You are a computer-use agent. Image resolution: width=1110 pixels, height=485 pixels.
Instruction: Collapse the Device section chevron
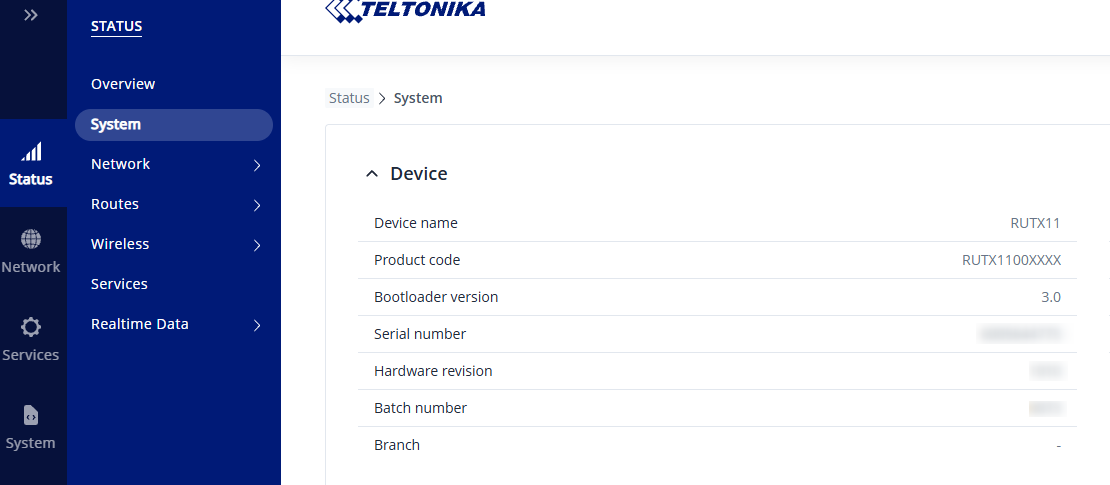[x=372, y=174]
